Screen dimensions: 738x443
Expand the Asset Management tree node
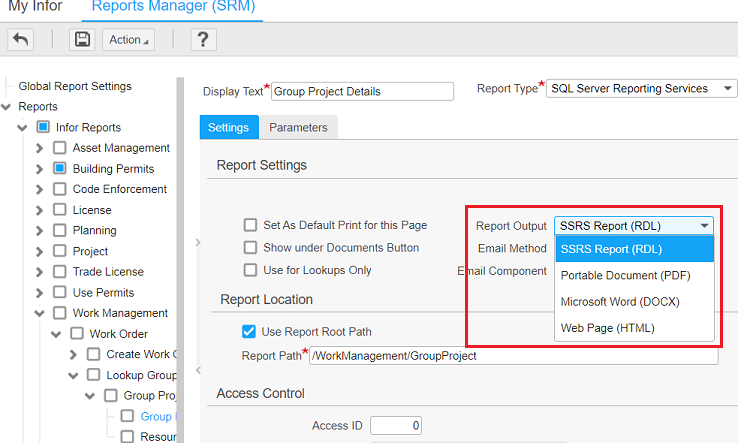click(40, 148)
